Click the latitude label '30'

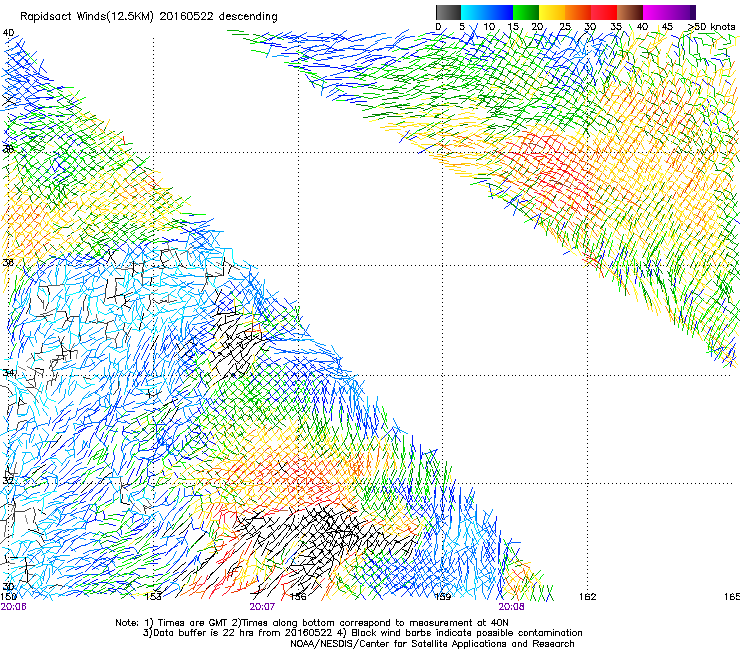tap(8, 587)
